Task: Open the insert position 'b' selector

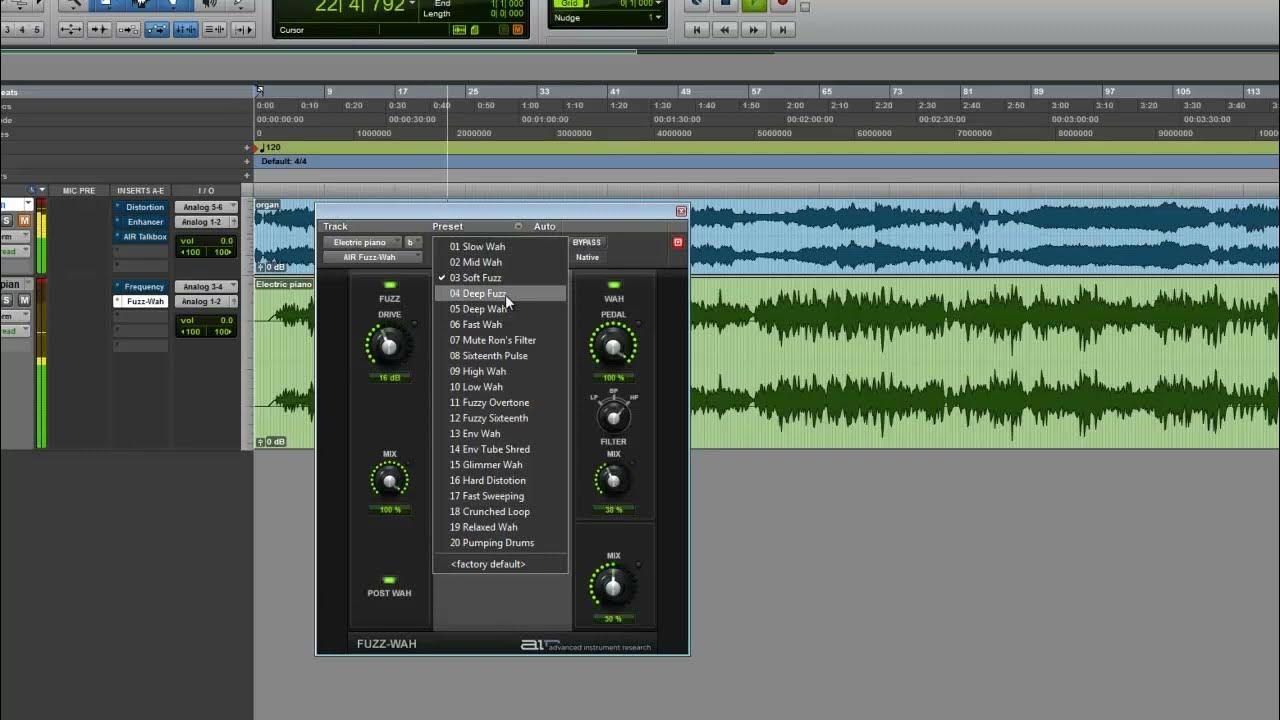Action: [413, 242]
